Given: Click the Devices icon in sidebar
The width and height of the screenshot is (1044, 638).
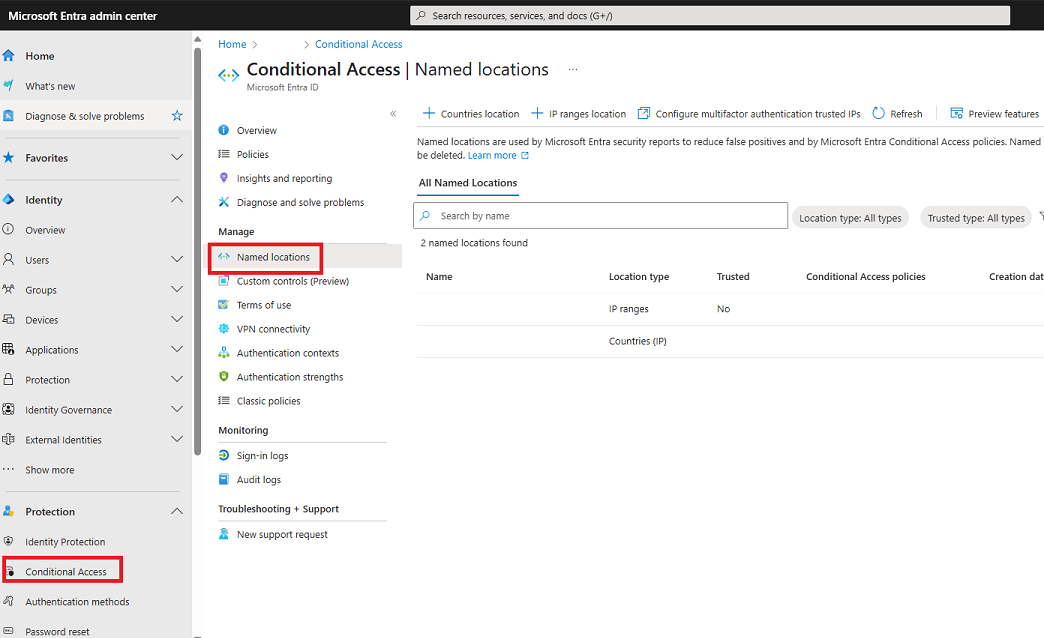Looking at the screenshot, I should (8, 320).
